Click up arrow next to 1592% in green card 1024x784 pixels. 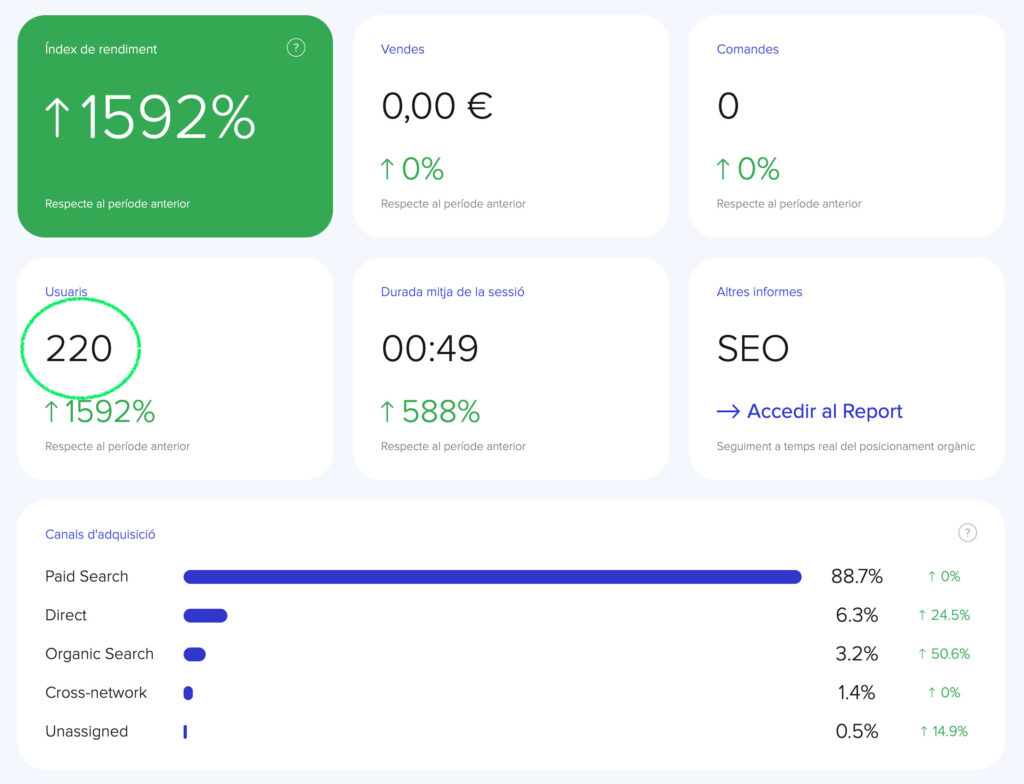[x=58, y=118]
